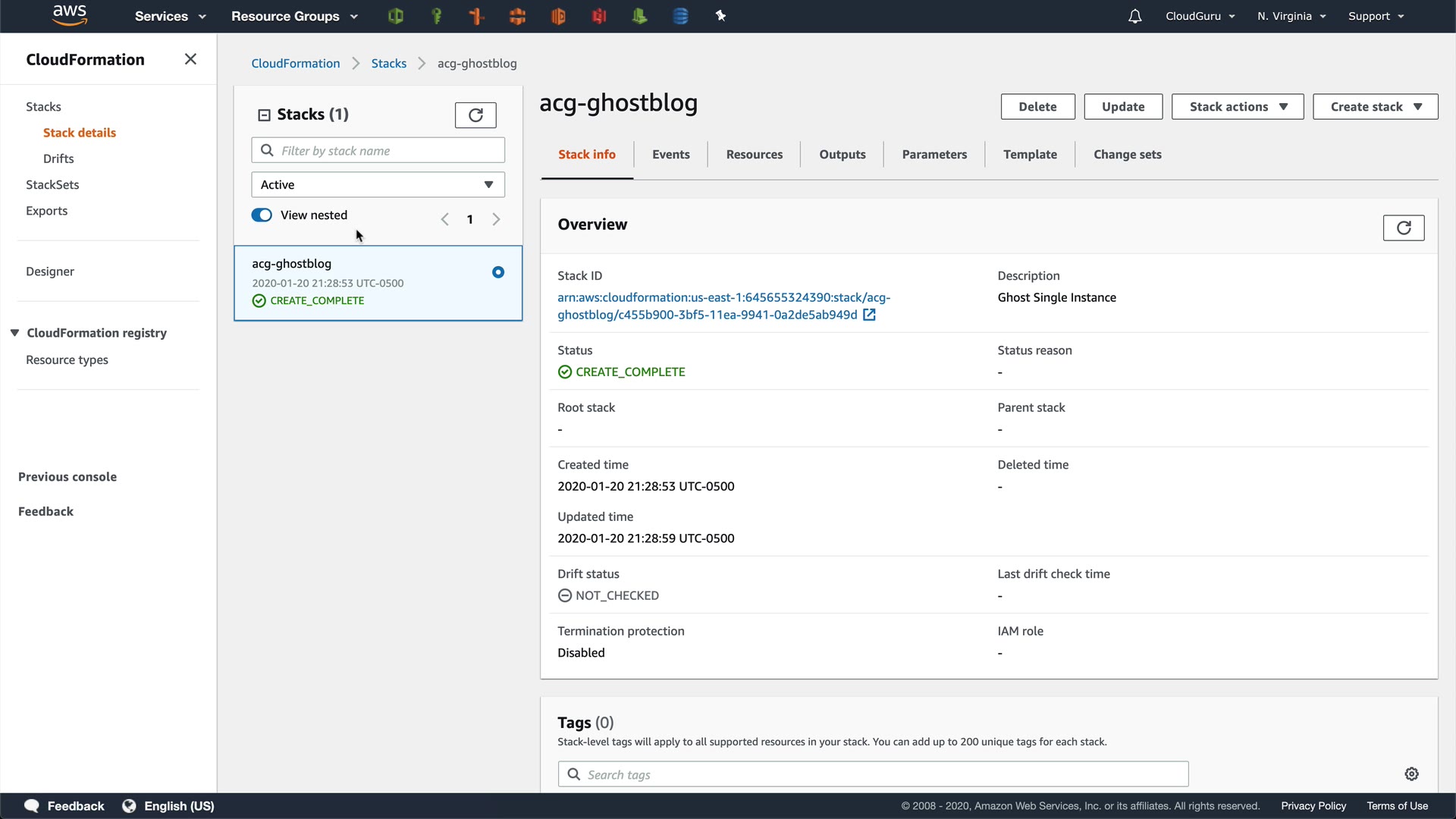Toggle the View nested switch
The height and width of the screenshot is (819, 1456).
[262, 215]
